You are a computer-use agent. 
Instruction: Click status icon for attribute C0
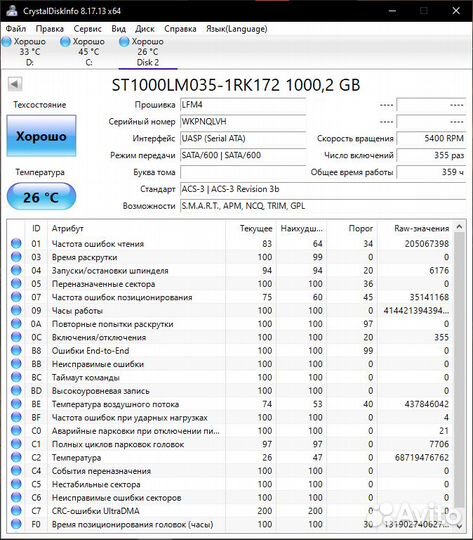click(16, 430)
